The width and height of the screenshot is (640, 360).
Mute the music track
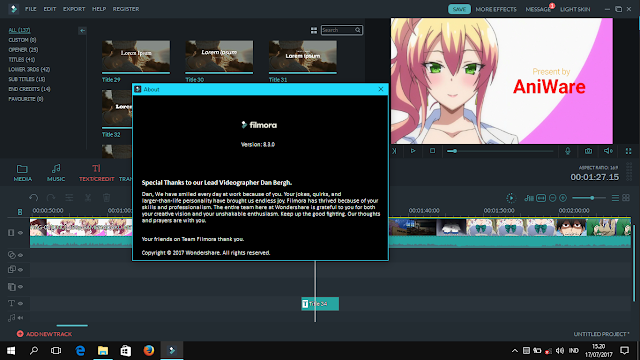(20, 318)
